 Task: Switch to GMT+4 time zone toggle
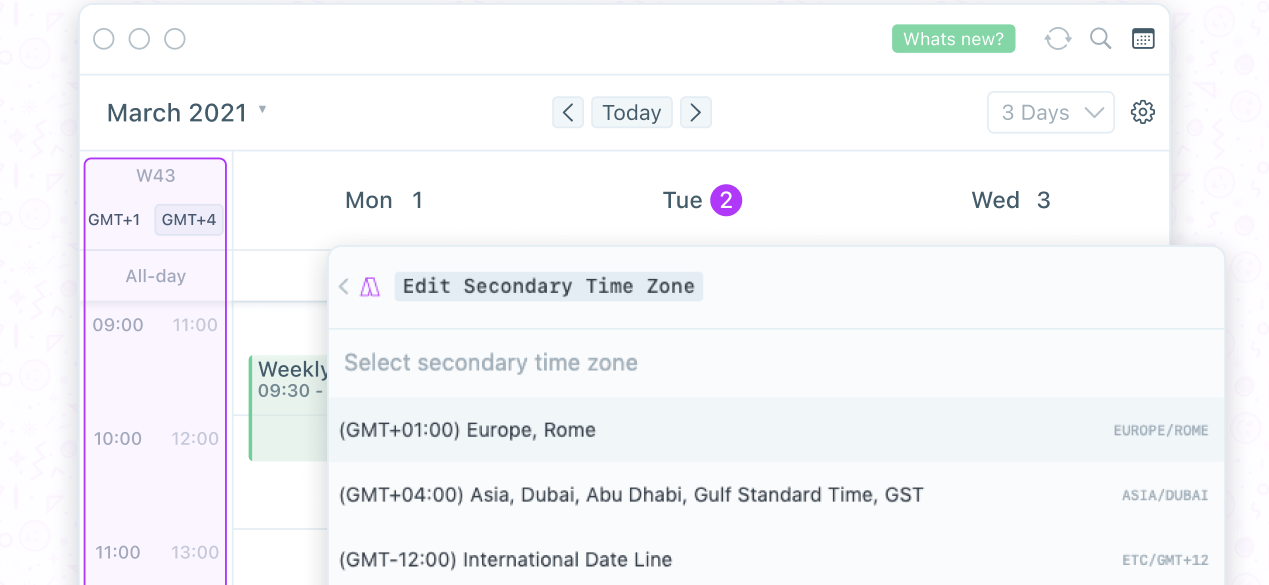pos(189,220)
